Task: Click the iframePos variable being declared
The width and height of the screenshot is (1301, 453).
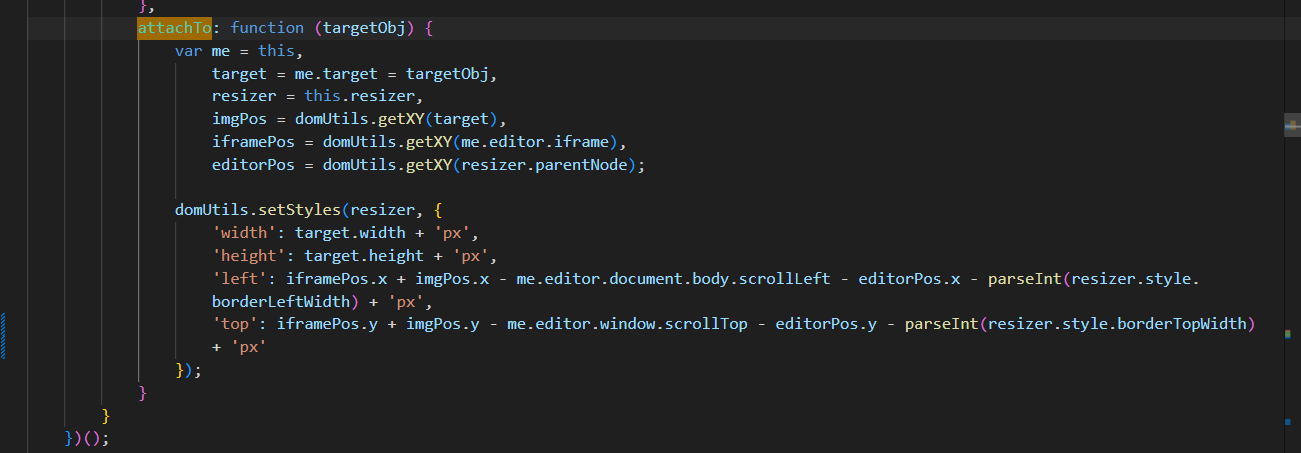Action: 254,143
